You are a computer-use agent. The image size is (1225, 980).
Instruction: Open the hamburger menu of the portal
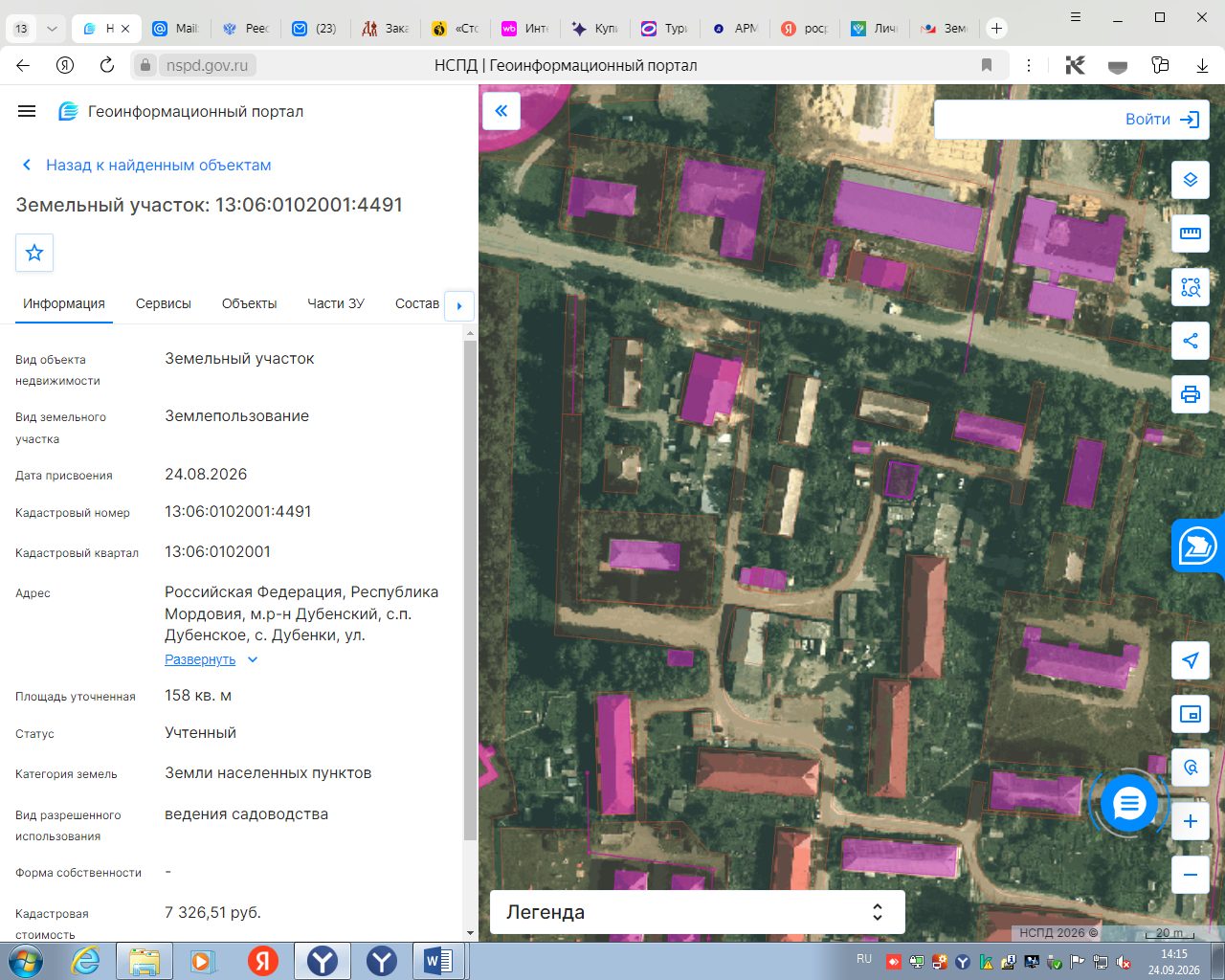point(27,111)
